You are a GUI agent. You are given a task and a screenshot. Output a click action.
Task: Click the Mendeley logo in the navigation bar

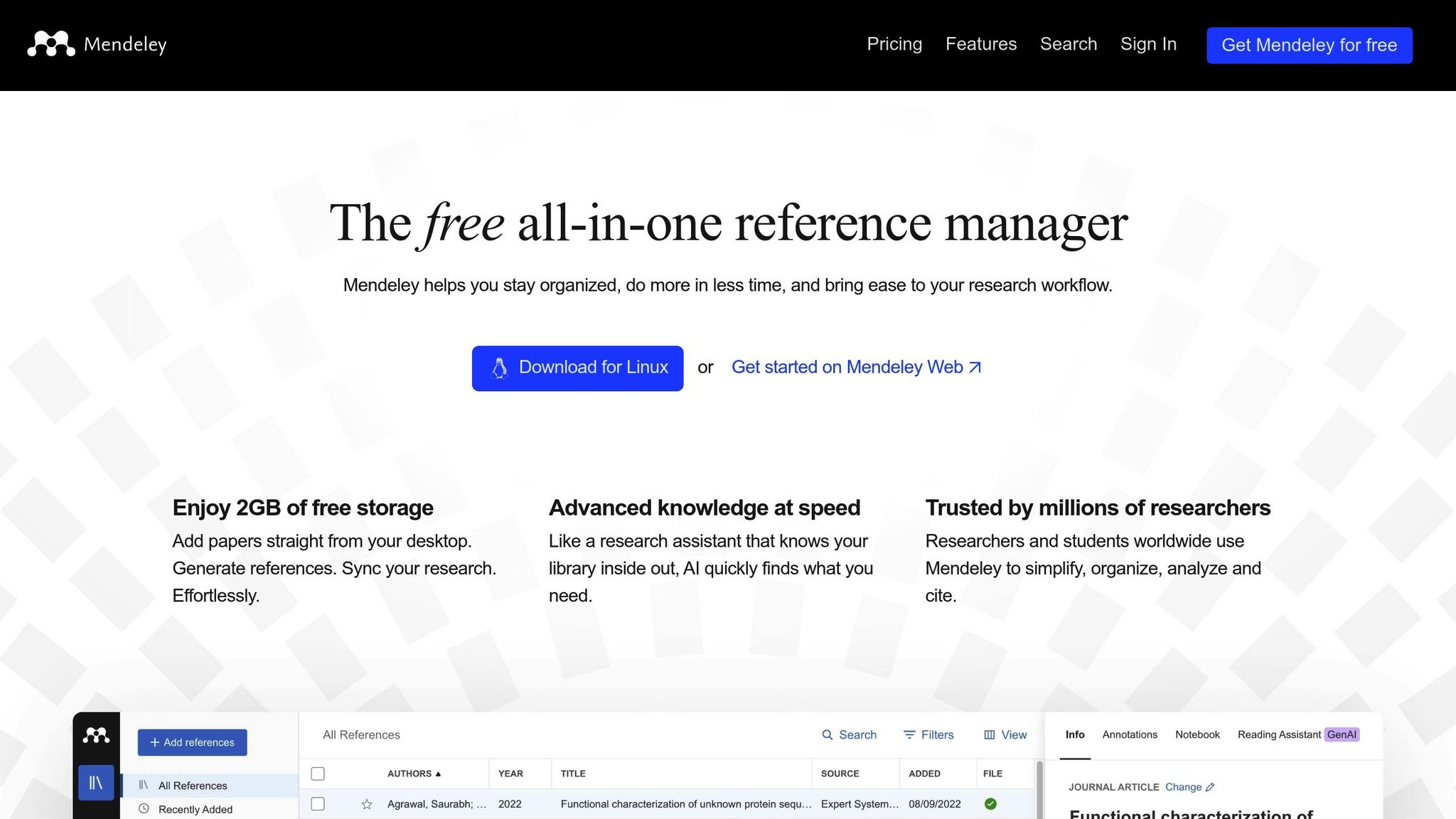(x=97, y=44)
